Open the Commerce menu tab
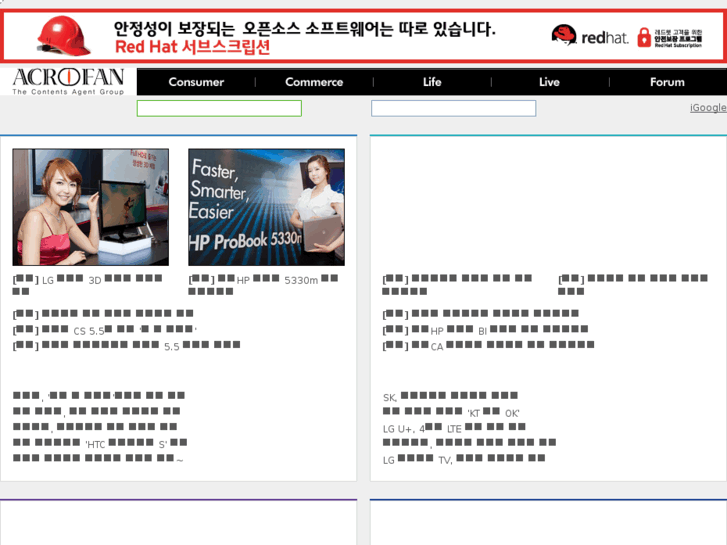 point(314,82)
